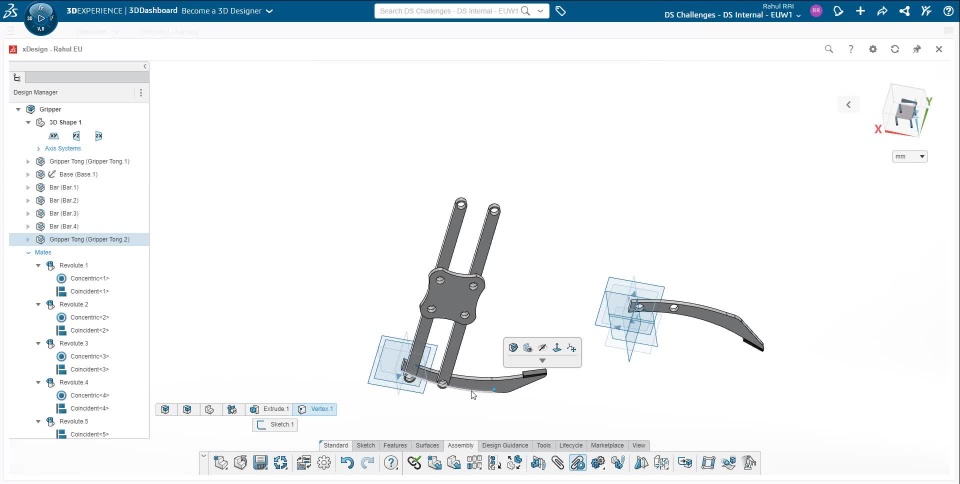Open the Become a 3D Designer dropdown
Screen dimensions: 960x484
tap(269, 11)
